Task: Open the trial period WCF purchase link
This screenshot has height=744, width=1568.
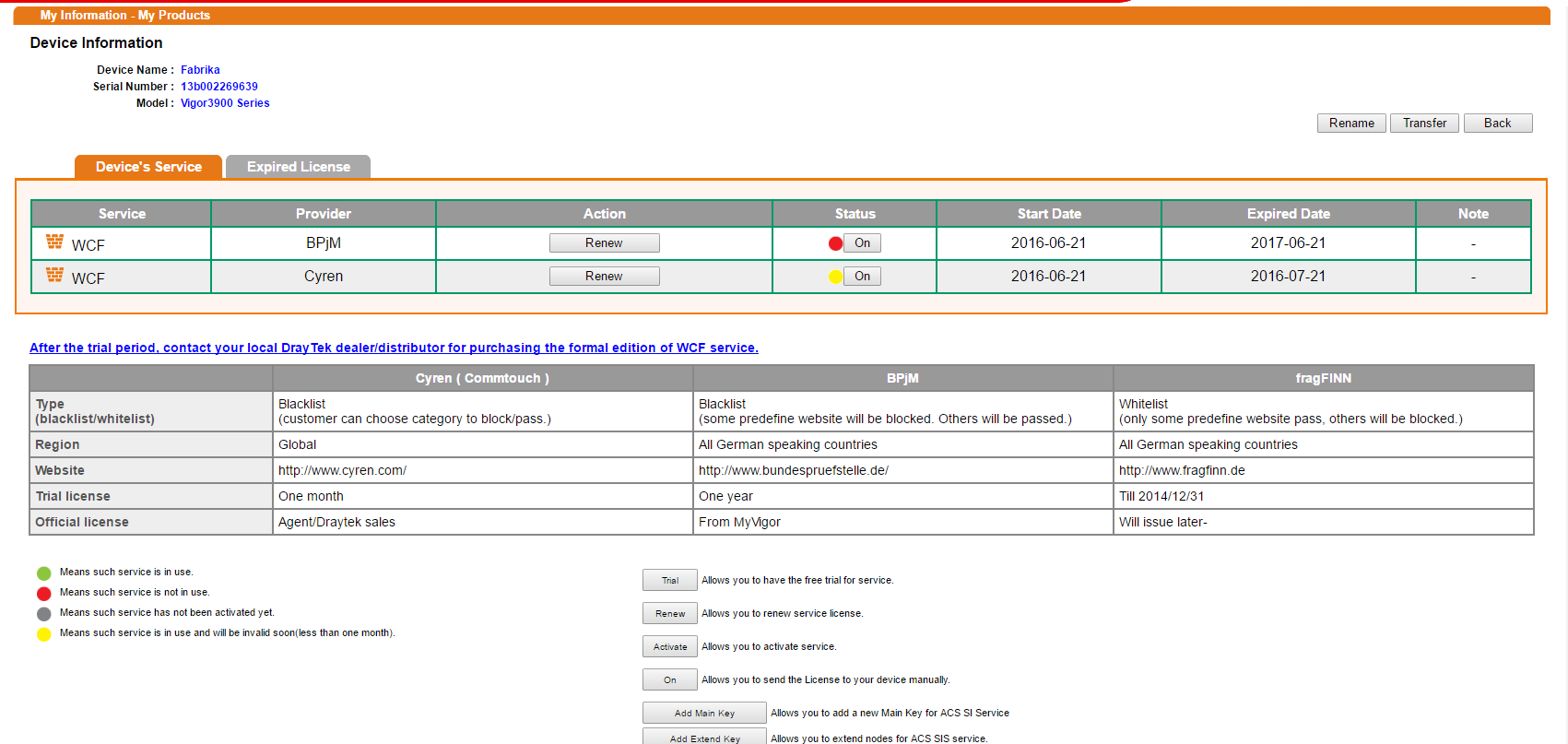Action: 394,348
